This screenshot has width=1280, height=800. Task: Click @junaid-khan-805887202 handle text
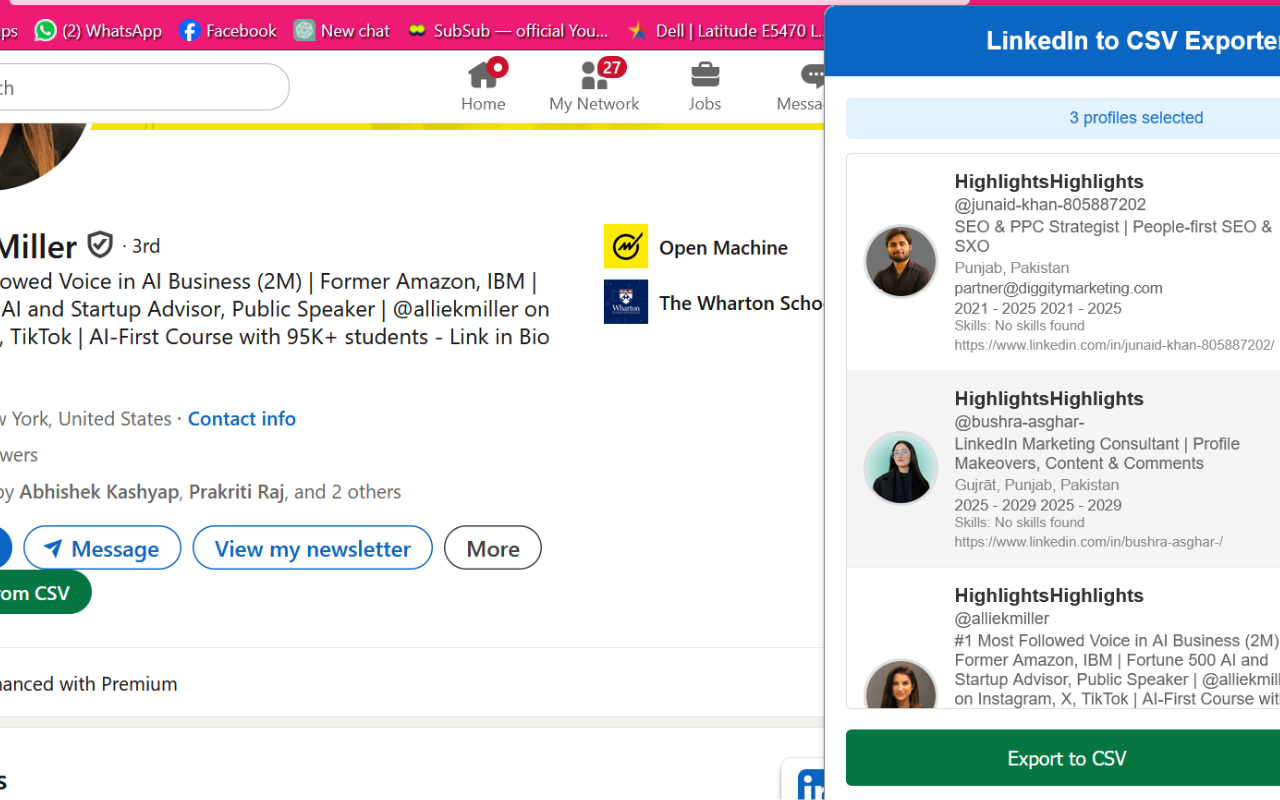tap(1050, 204)
